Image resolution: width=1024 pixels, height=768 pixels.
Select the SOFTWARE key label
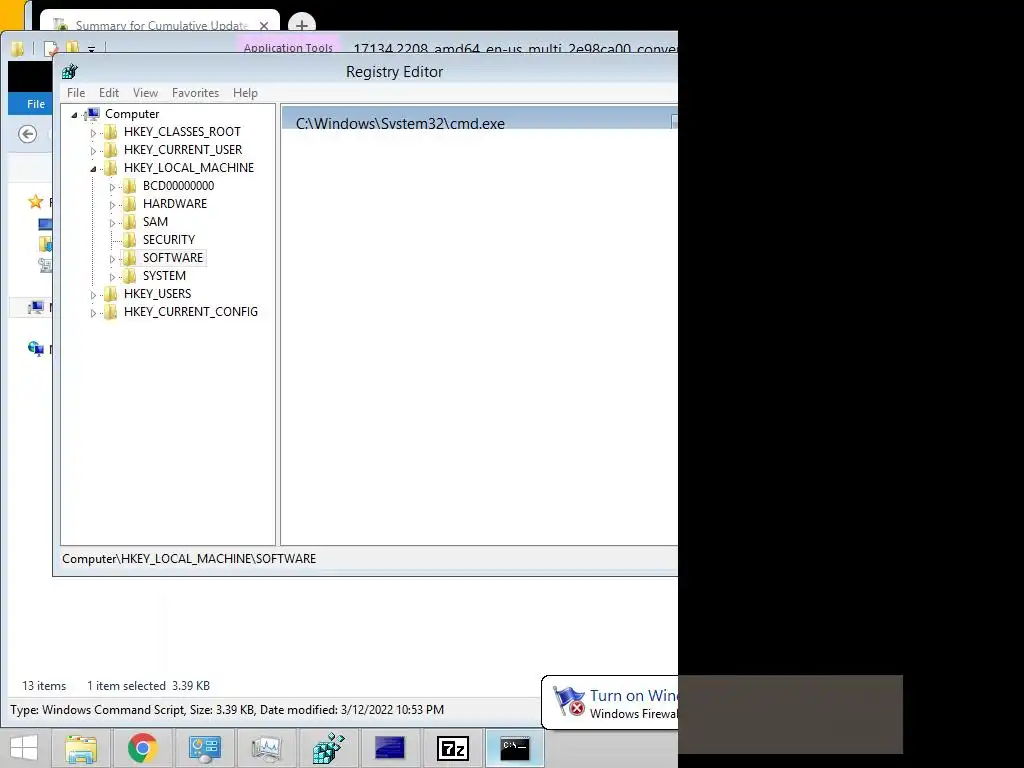coord(173,258)
